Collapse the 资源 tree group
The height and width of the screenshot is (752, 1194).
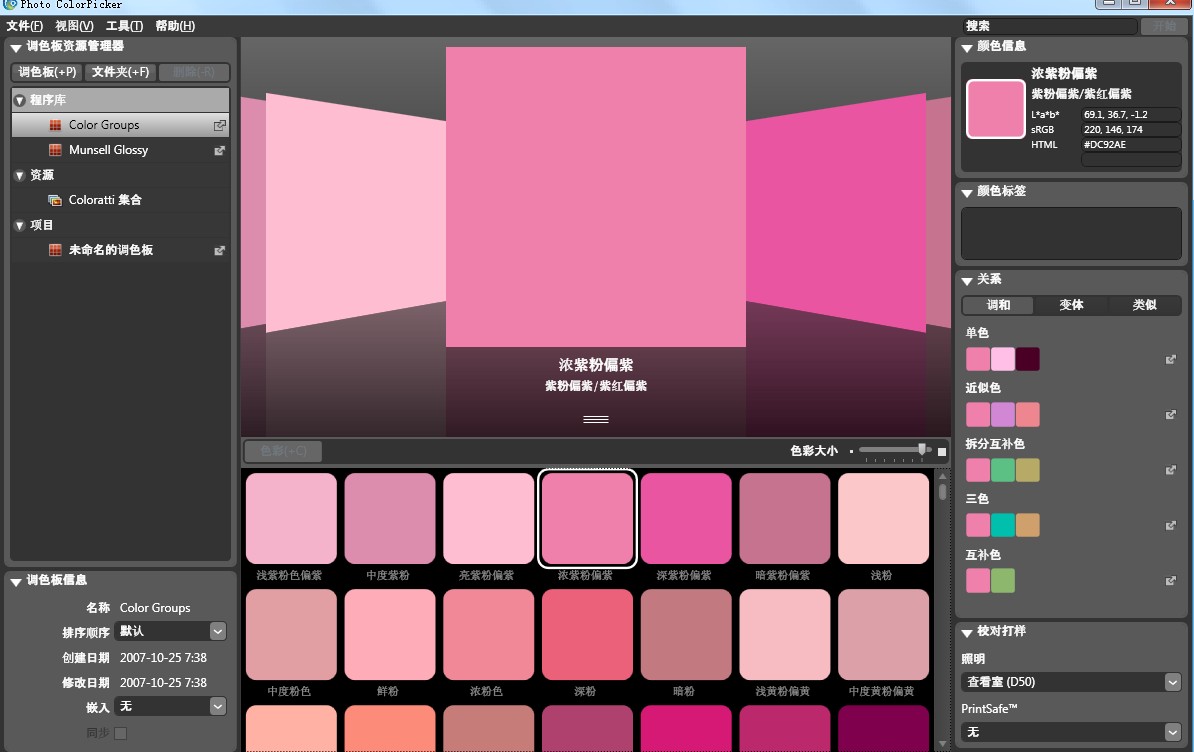click(x=20, y=175)
